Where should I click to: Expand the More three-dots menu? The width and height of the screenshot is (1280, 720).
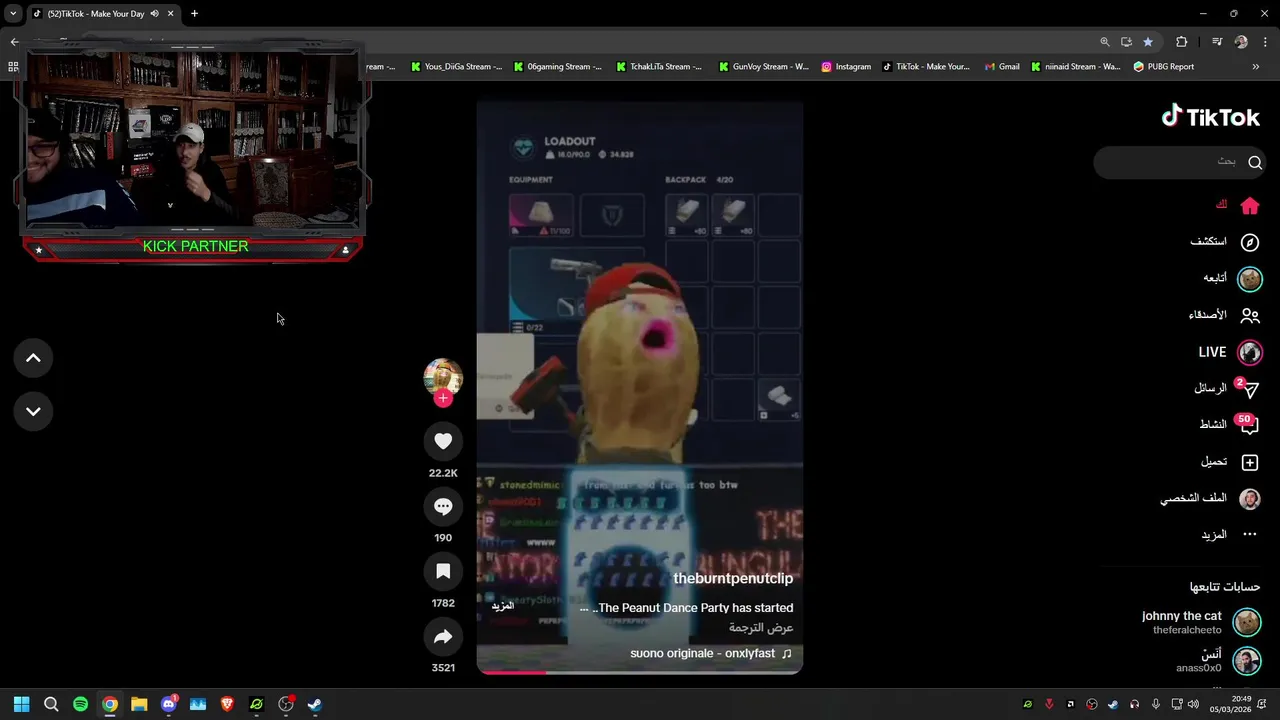click(x=1250, y=535)
